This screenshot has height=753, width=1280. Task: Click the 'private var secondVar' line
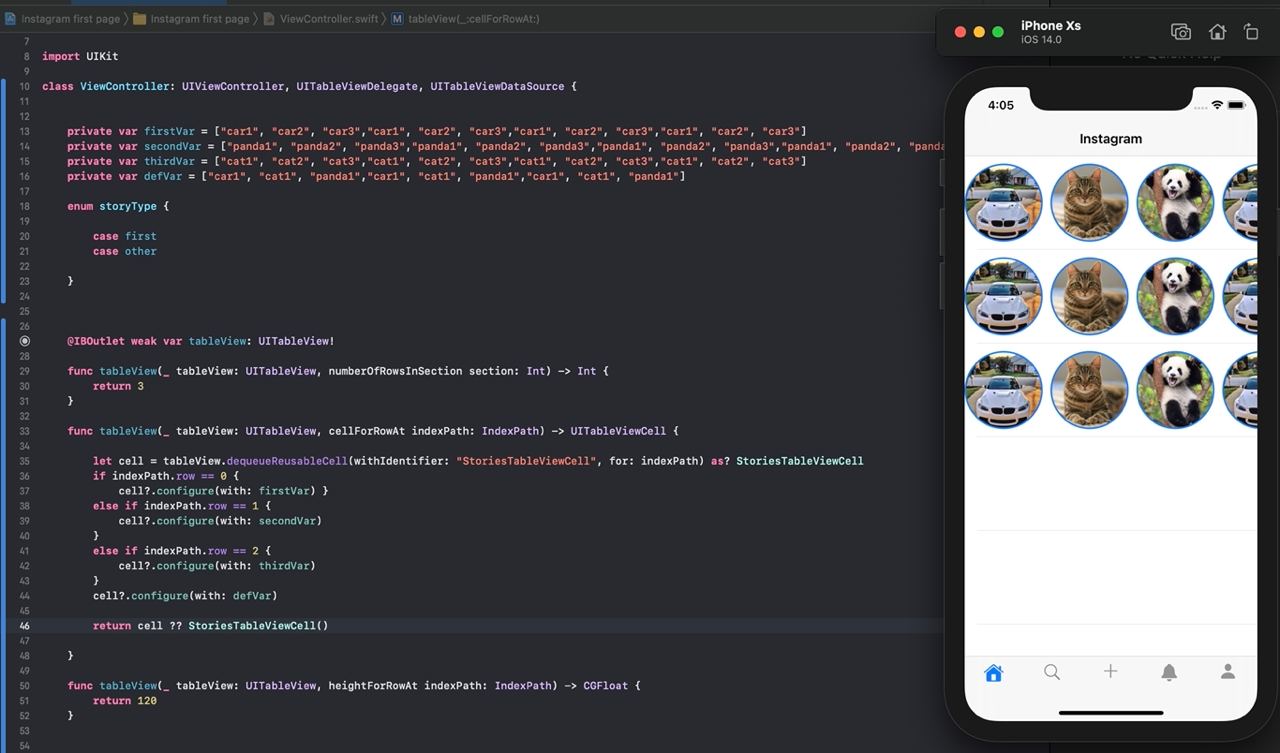tap(505, 146)
